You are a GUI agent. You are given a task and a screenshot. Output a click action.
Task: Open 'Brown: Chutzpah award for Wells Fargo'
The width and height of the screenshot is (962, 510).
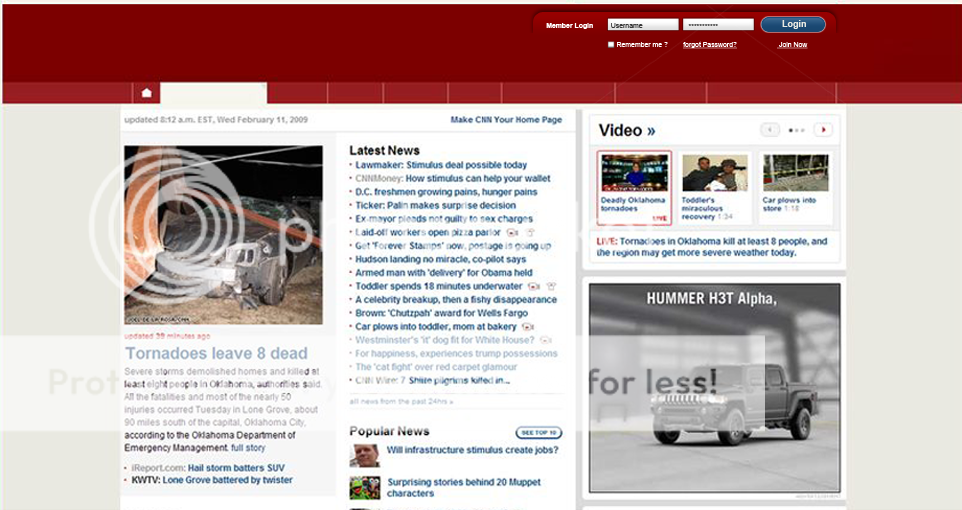tap(442, 314)
